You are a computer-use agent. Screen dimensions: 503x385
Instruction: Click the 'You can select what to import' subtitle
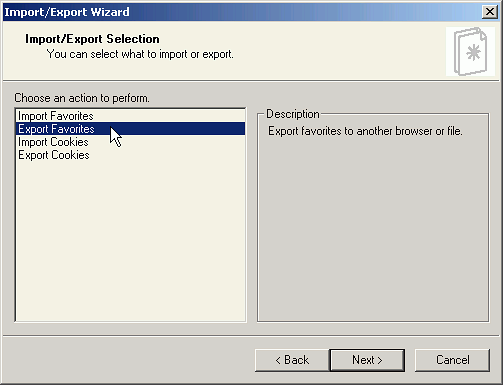point(140,54)
